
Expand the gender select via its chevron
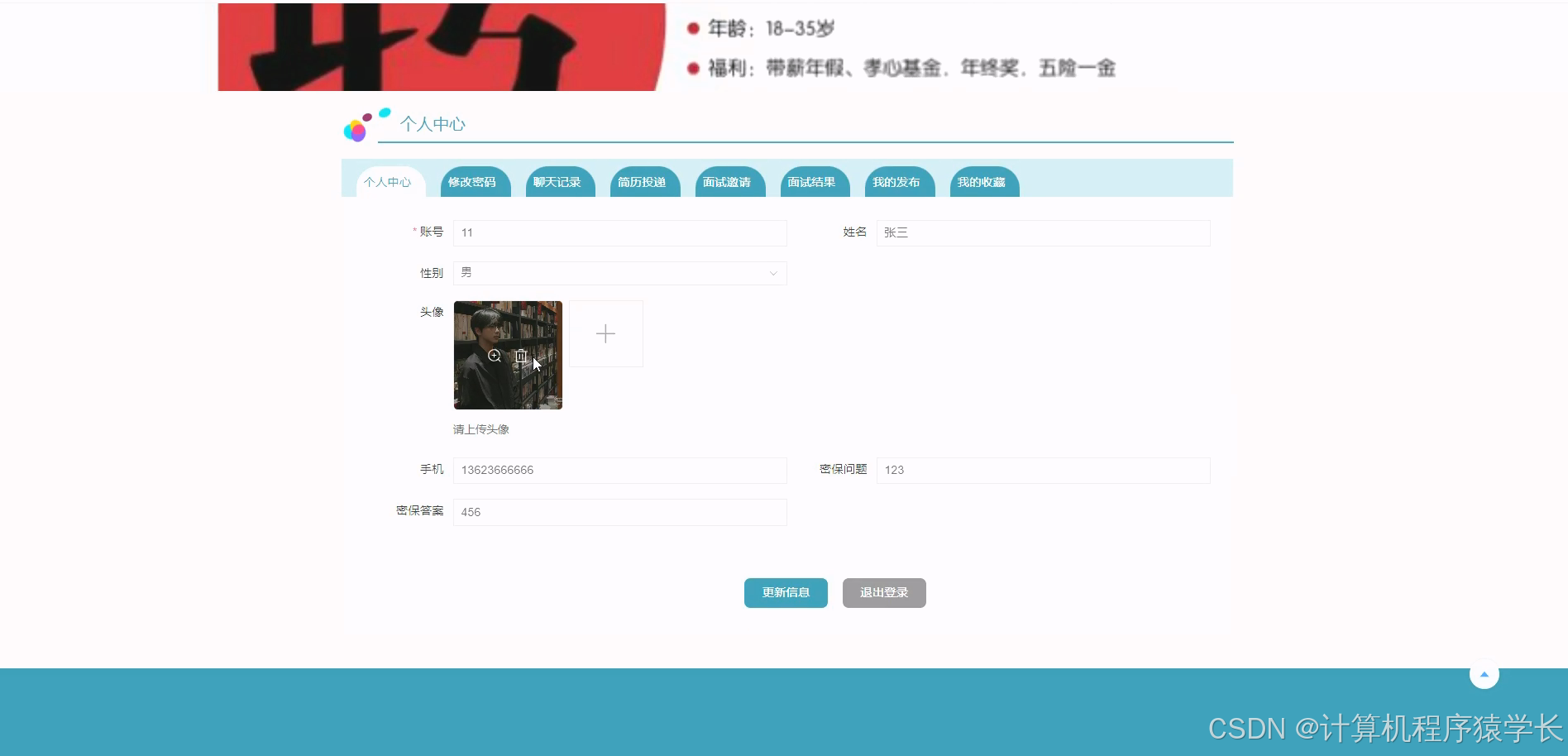click(772, 273)
